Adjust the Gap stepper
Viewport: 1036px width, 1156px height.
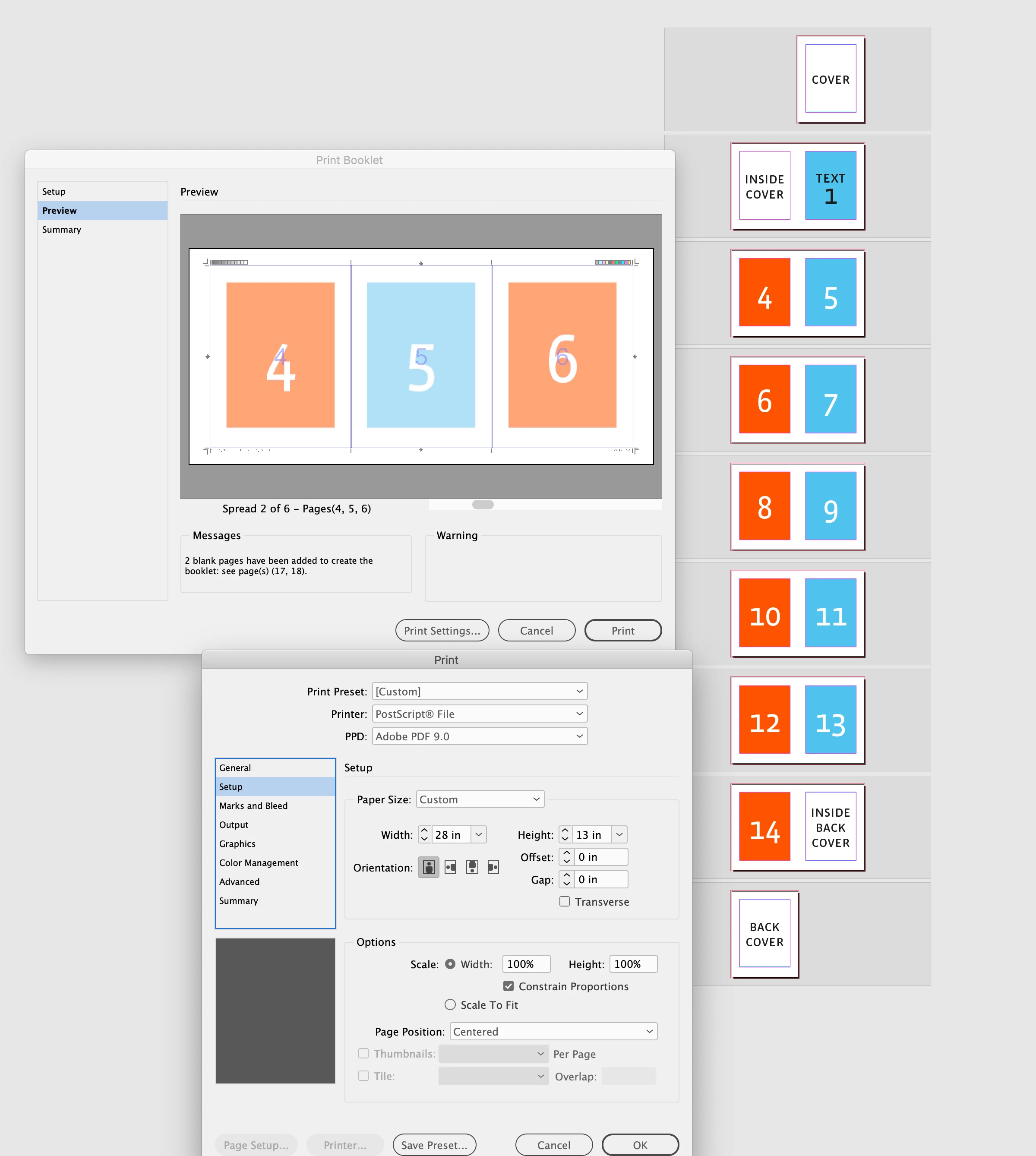(566, 879)
